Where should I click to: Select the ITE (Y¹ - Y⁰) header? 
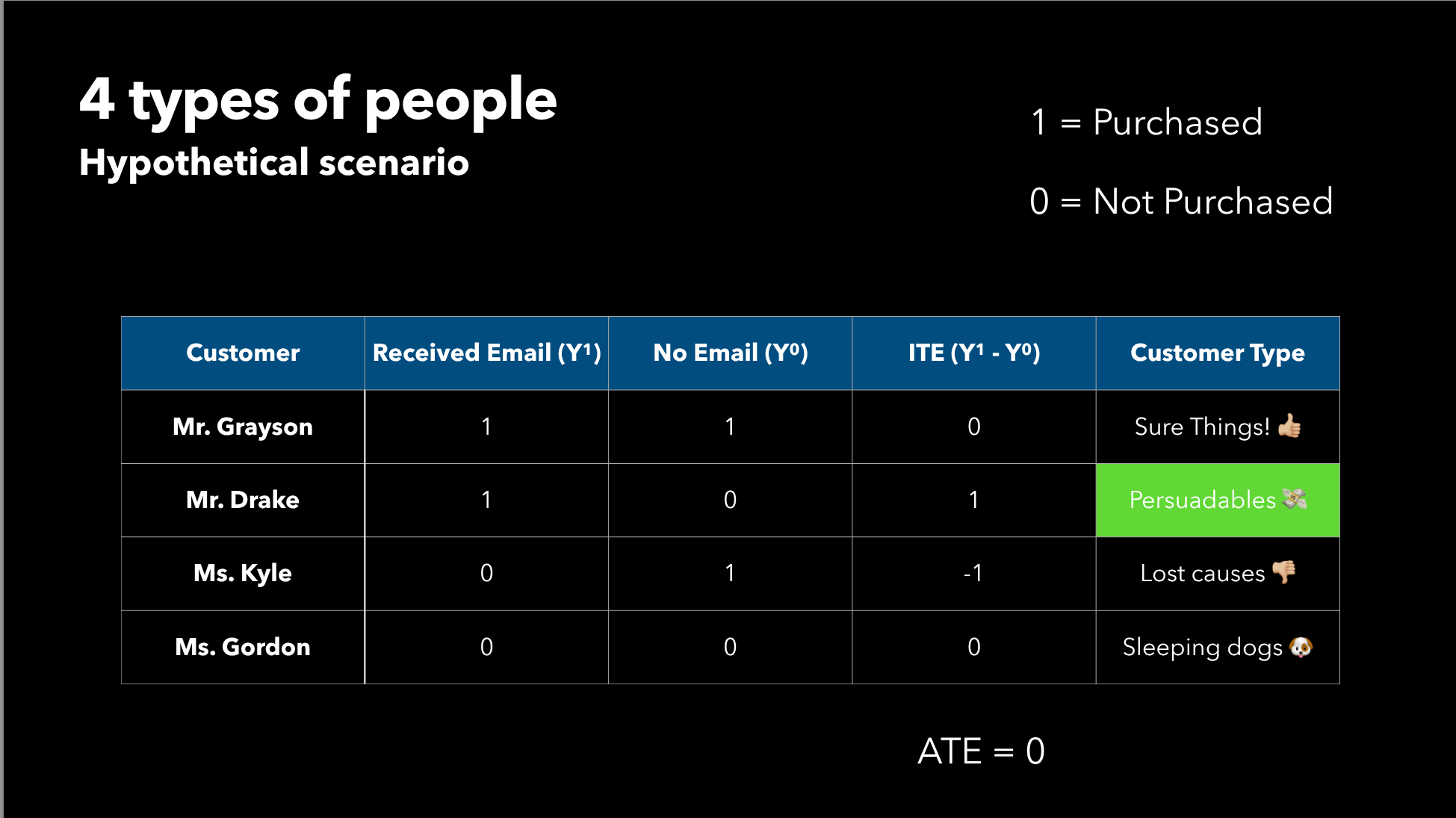[973, 353]
